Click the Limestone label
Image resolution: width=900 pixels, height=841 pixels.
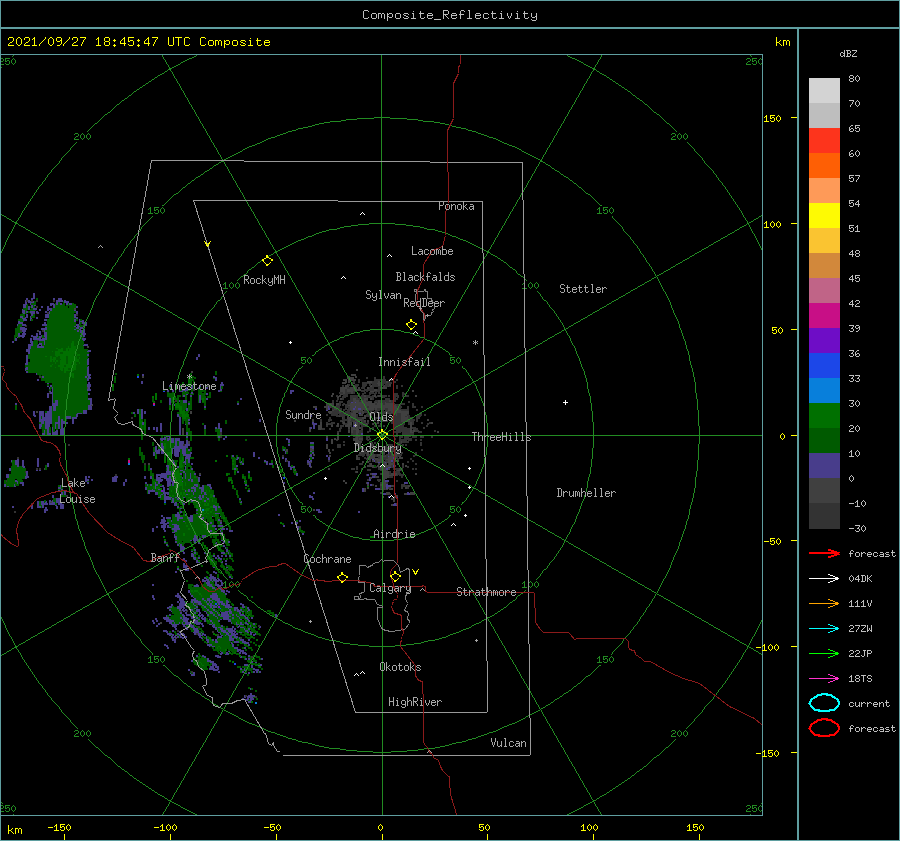(x=189, y=386)
